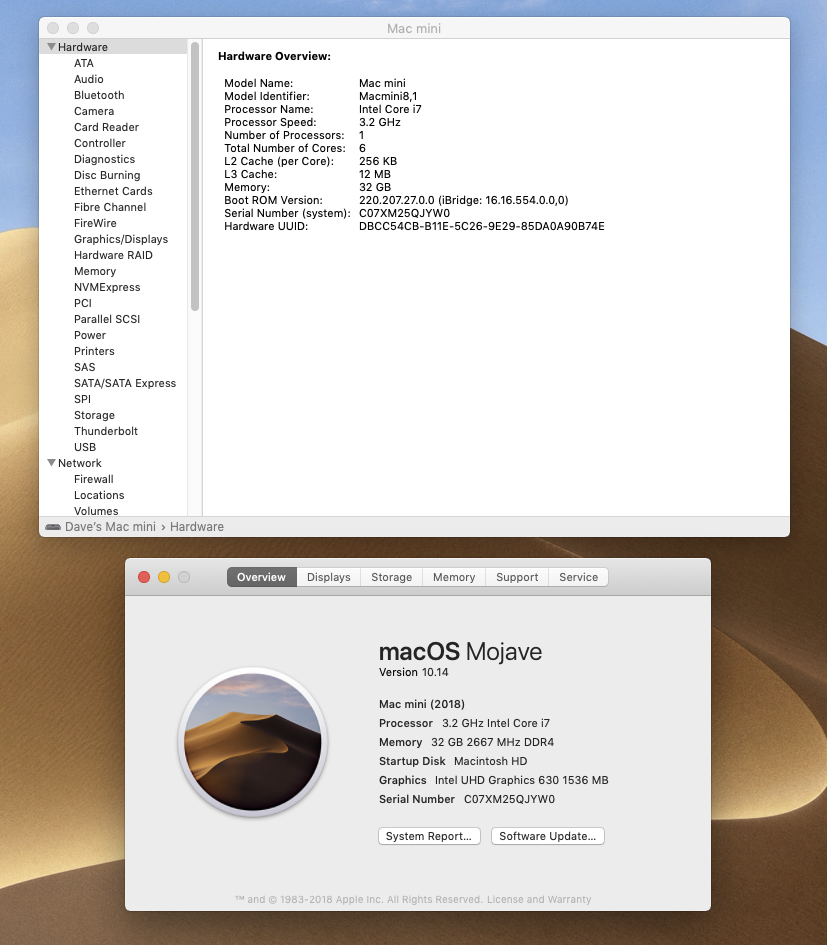
Task: Close the About This Mac window
Action: [x=144, y=577]
